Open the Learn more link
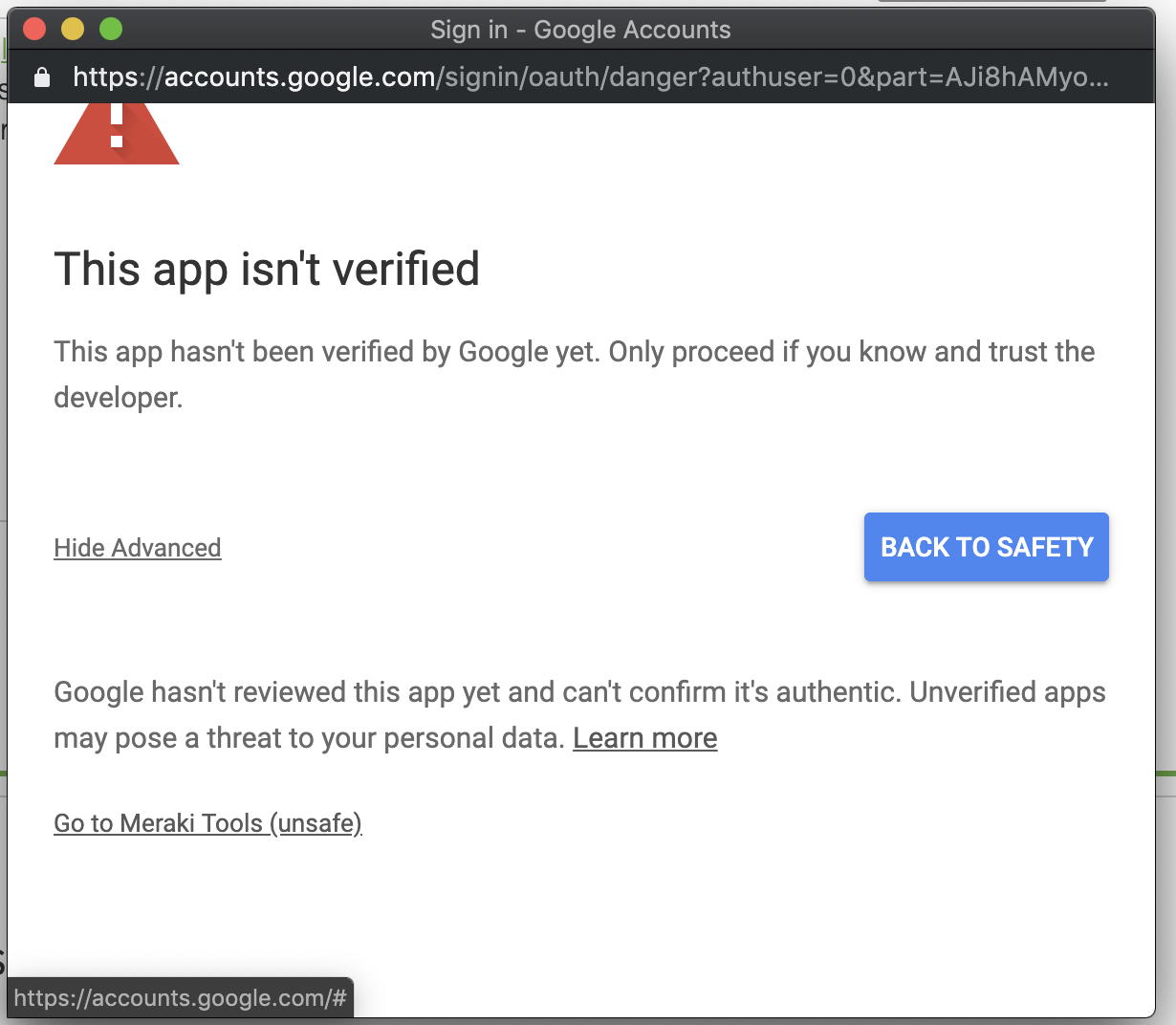Image resolution: width=1176 pixels, height=1025 pixels. 644,737
